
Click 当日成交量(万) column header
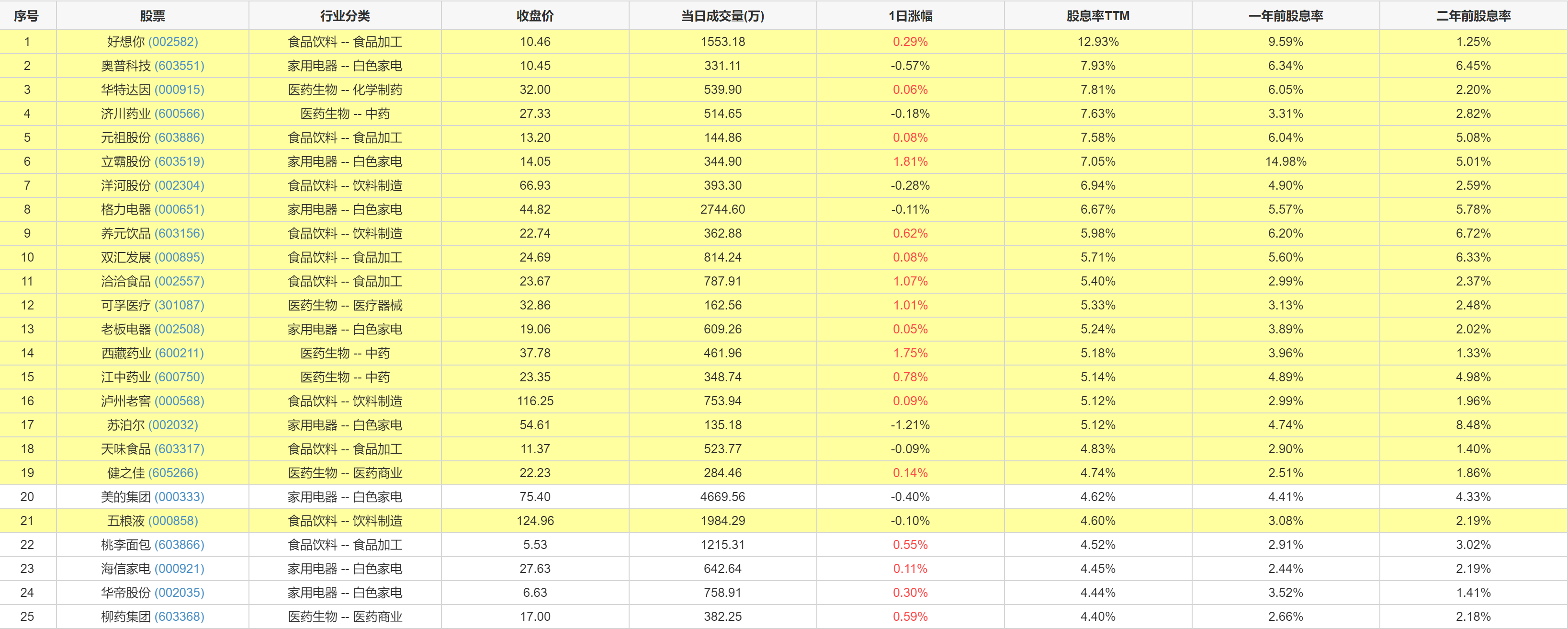pos(722,16)
